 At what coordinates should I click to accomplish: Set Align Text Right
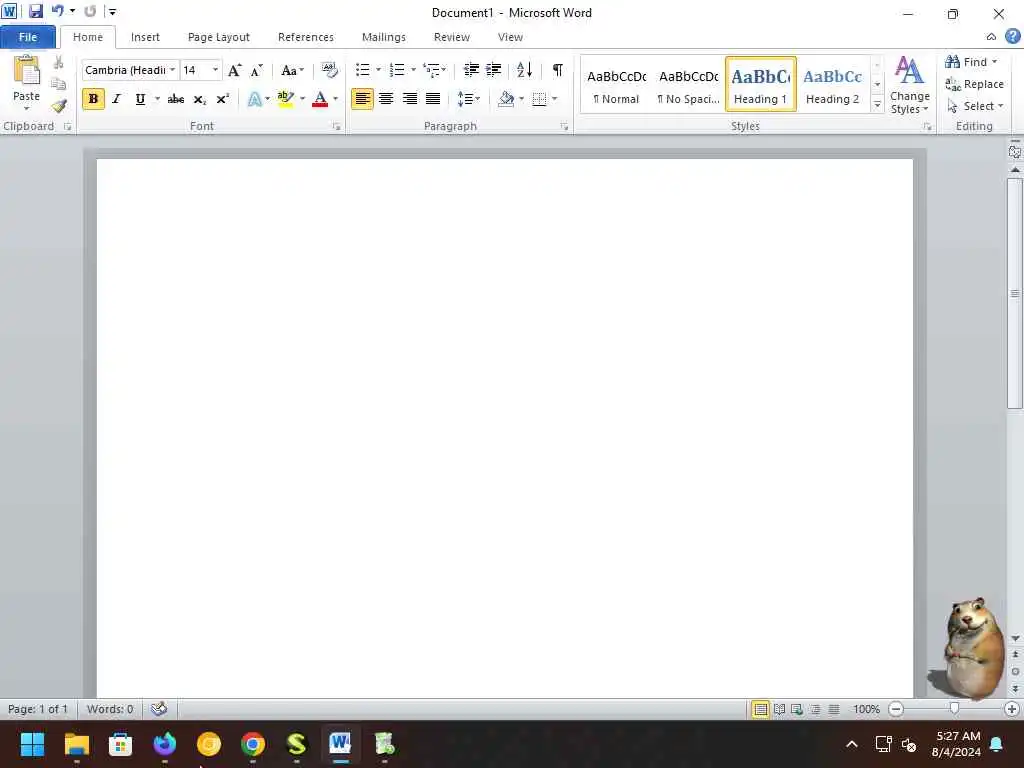(409, 99)
